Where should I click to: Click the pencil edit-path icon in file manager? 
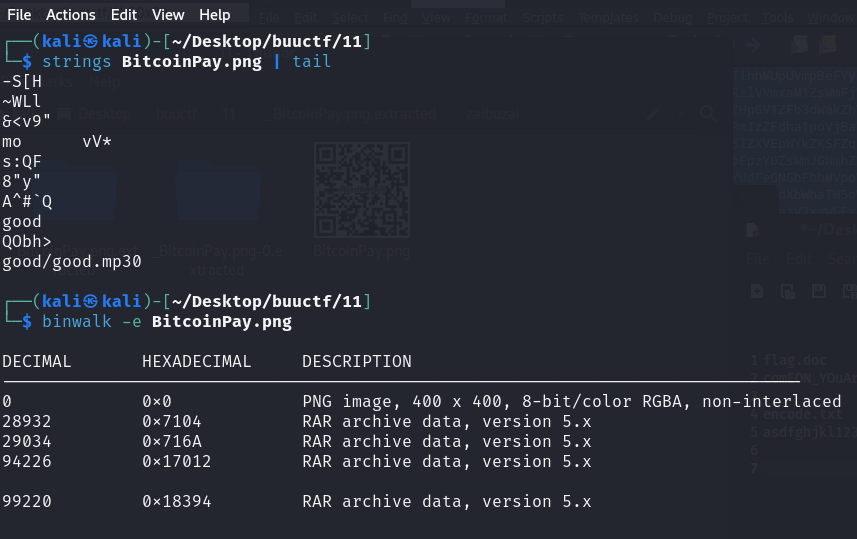653,114
